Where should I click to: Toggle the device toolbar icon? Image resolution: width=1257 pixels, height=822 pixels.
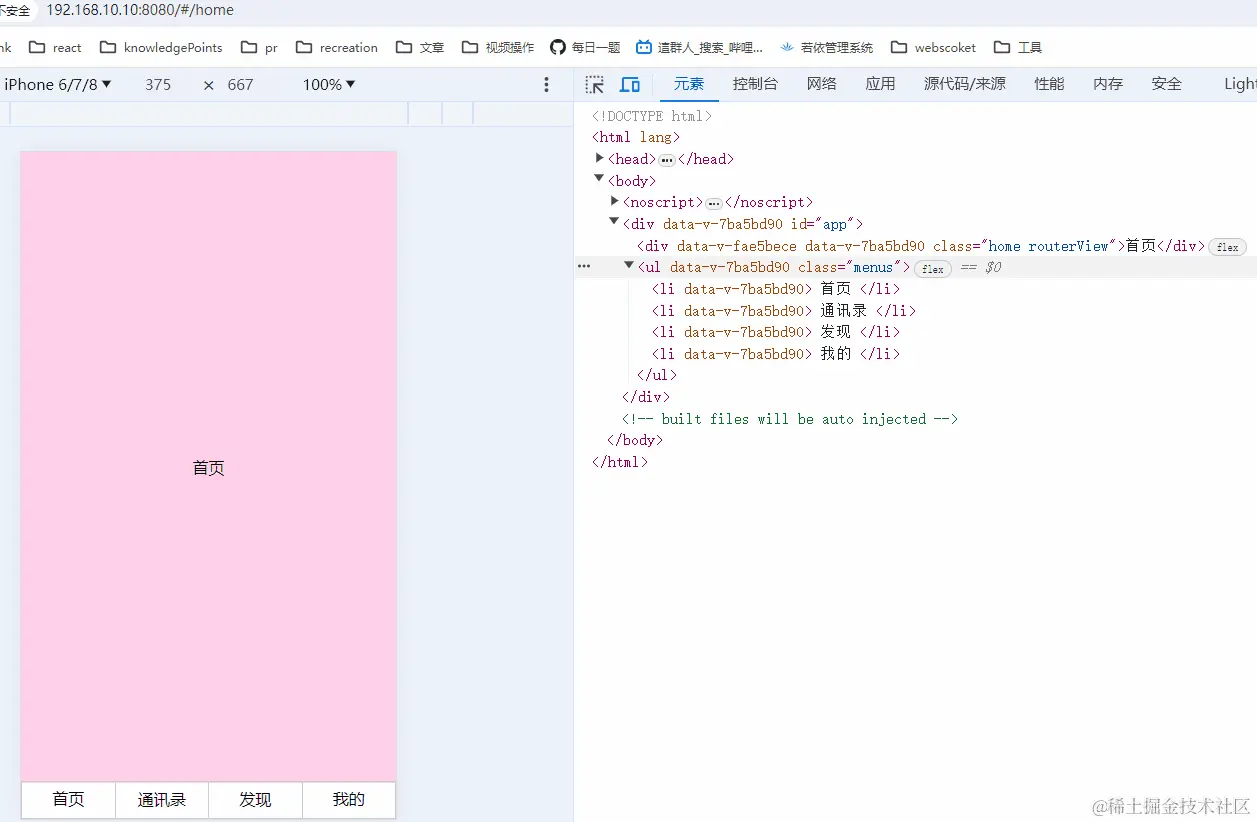(x=630, y=85)
